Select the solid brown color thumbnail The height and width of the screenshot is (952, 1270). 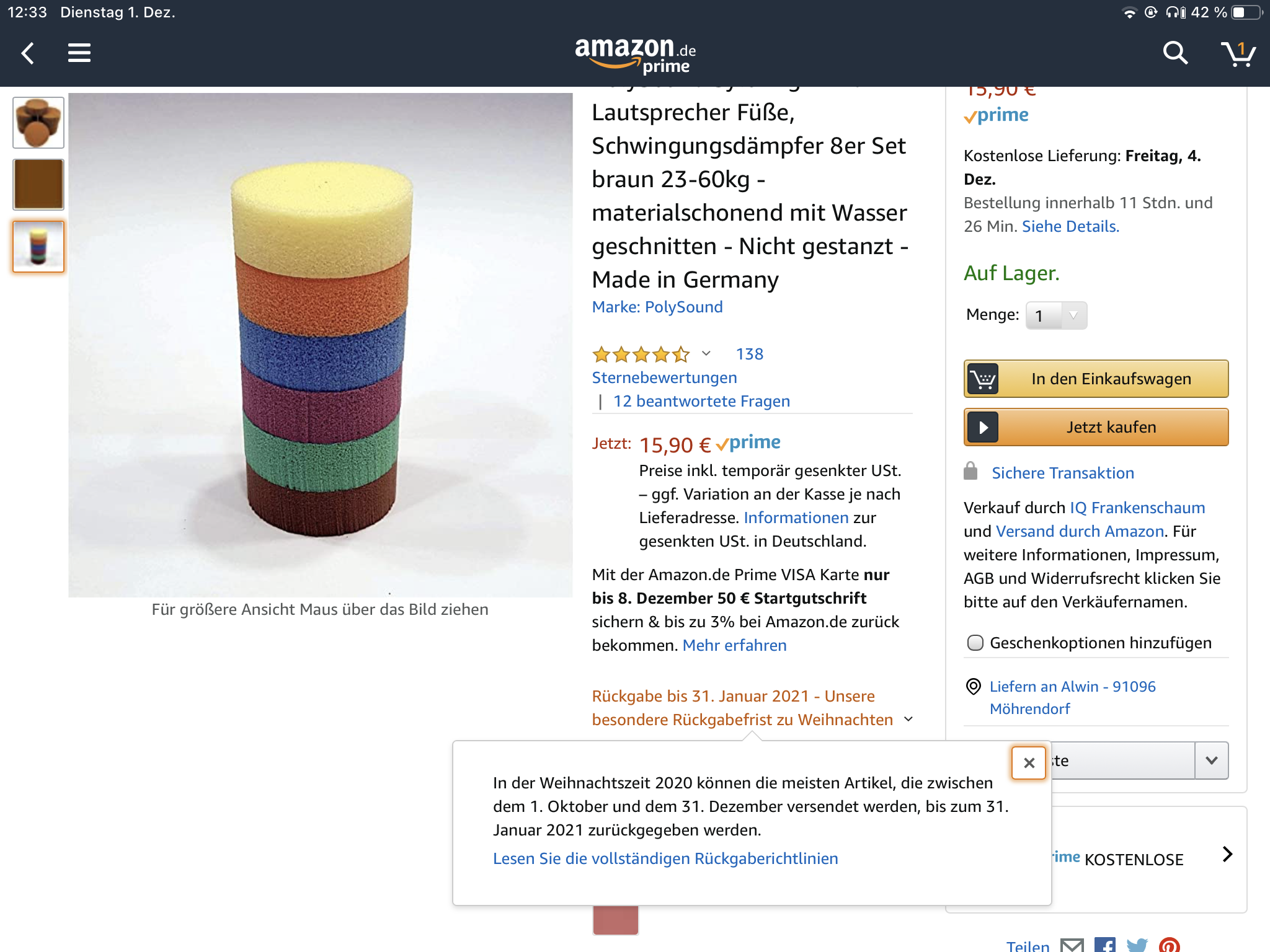38,184
